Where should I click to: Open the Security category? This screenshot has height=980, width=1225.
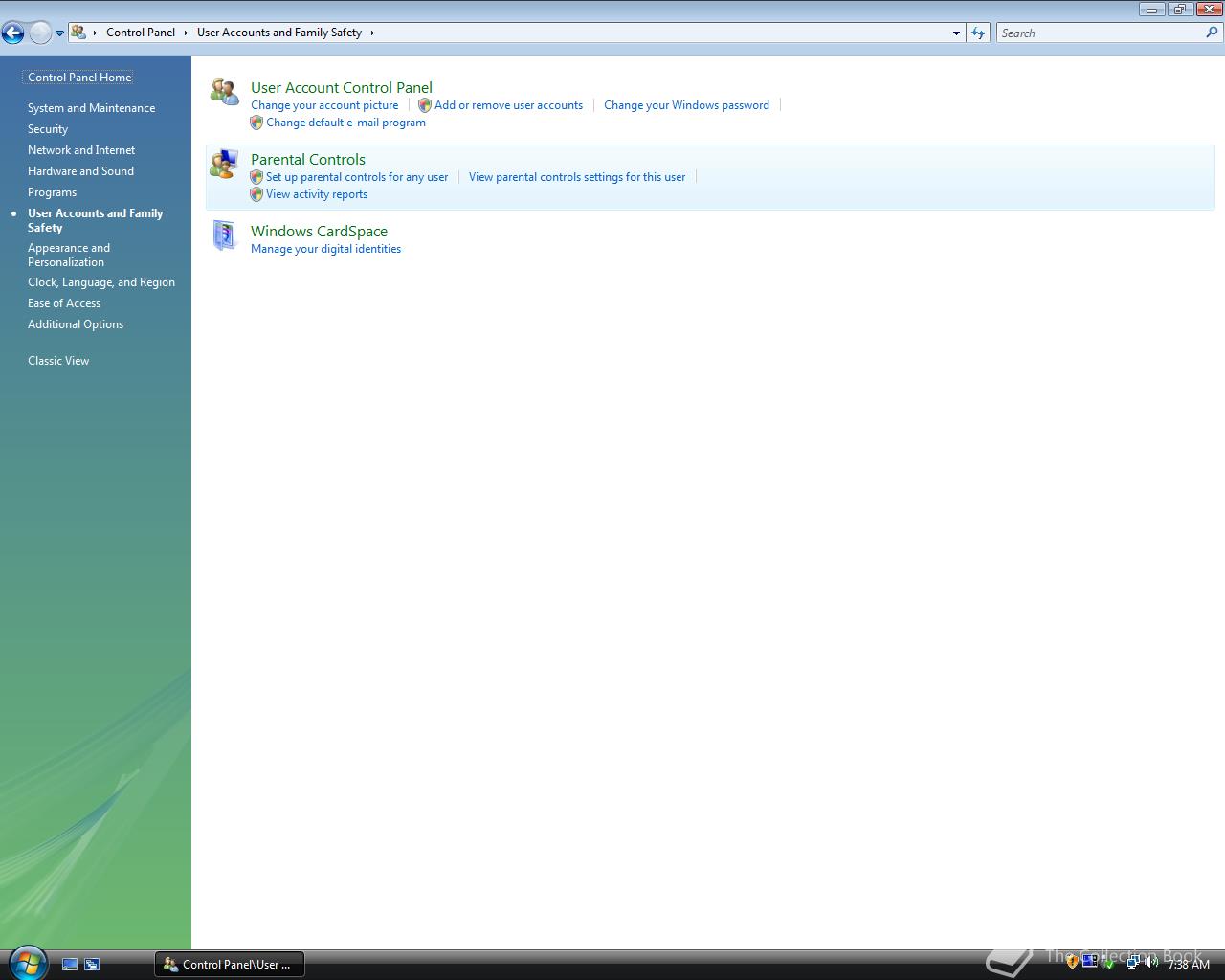[48, 129]
